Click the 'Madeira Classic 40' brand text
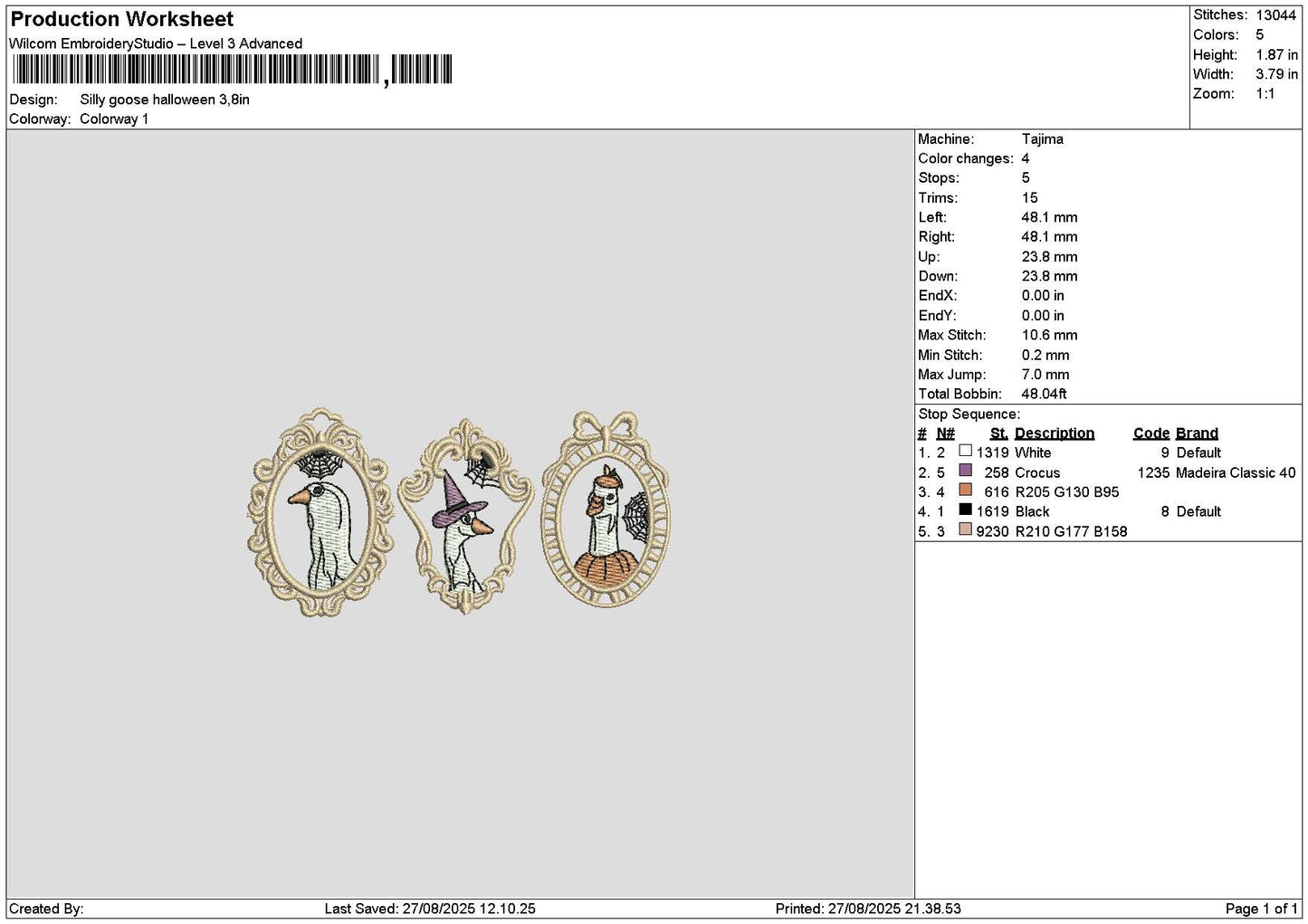 1236,472
